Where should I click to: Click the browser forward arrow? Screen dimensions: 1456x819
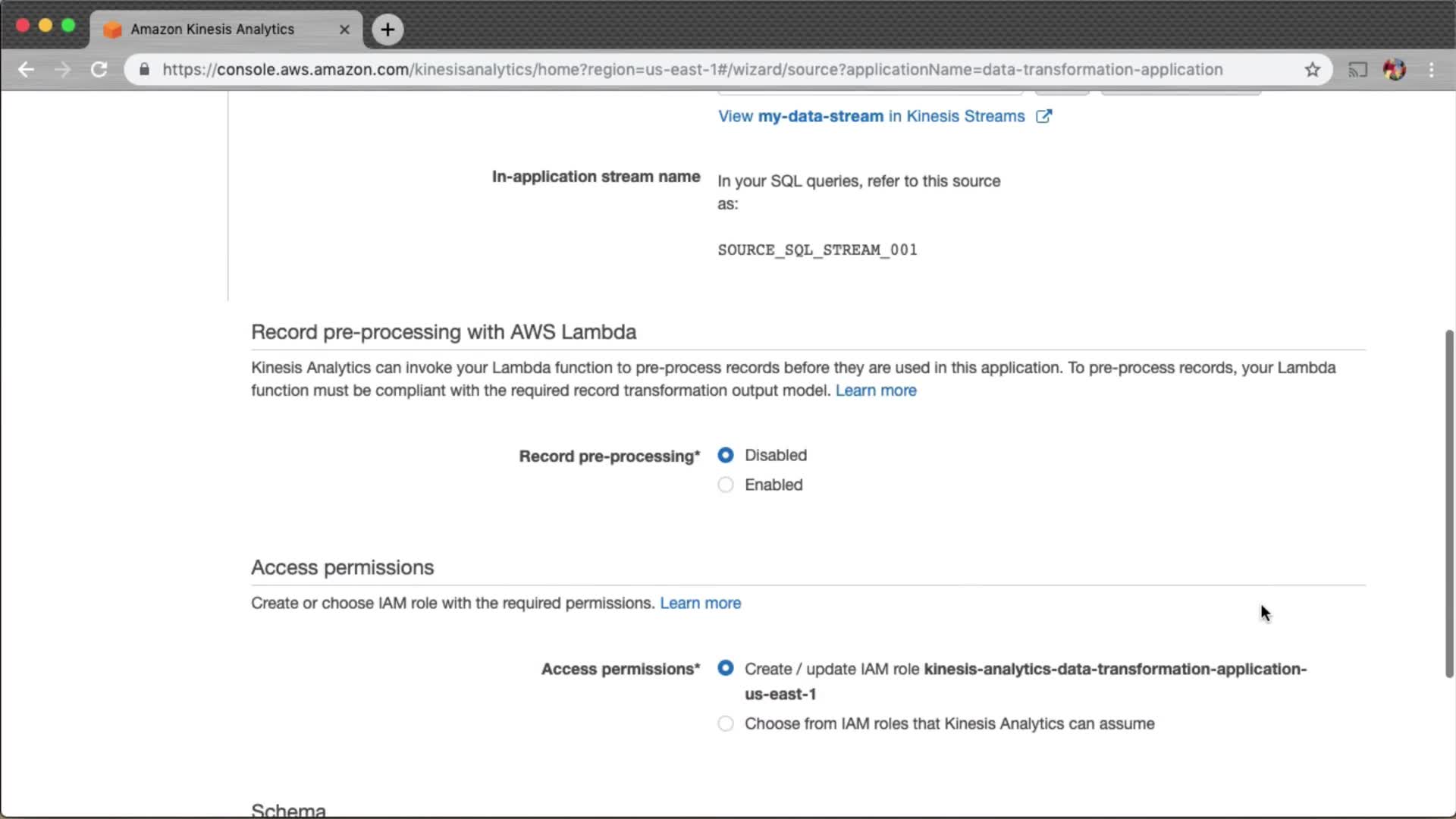tap(63, 70)
